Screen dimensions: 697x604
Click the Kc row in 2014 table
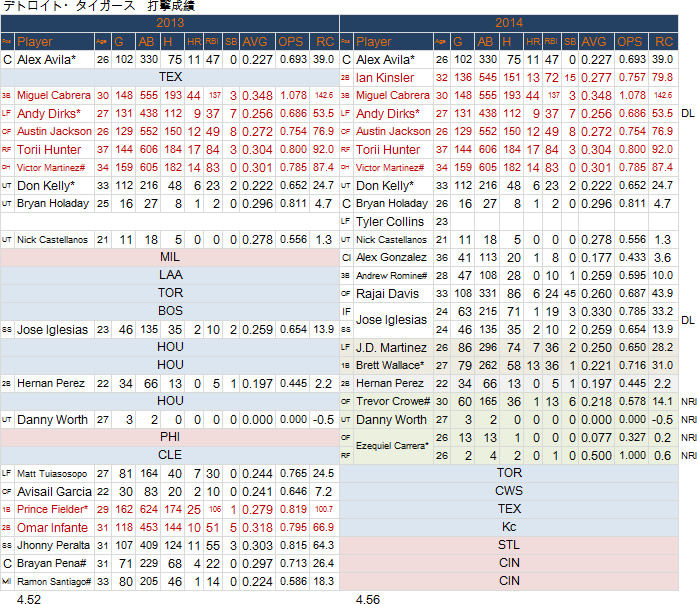click(509, 527)
